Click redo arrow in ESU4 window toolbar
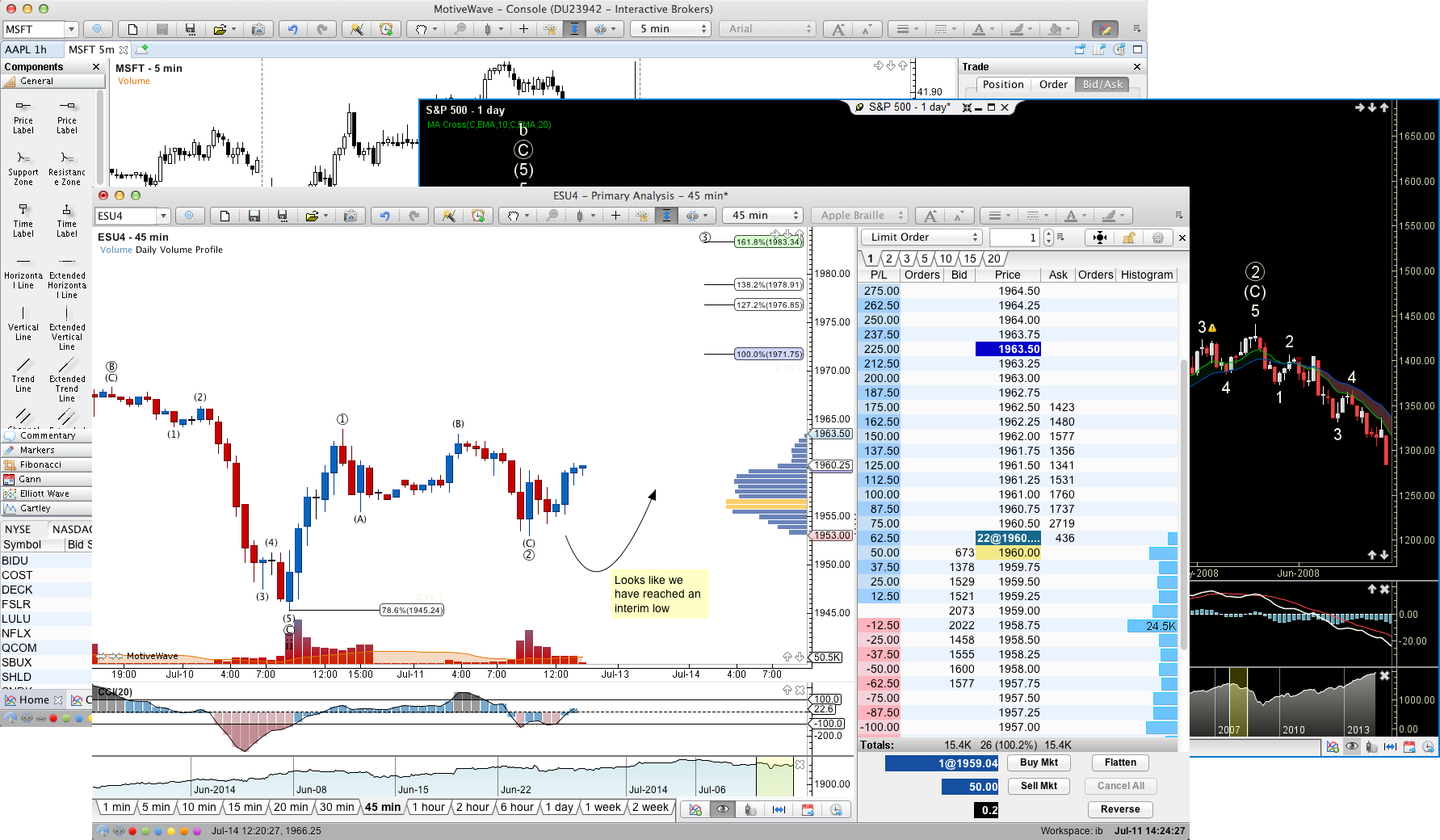This screenshot has height=840, width=1440. [x=414, y=216]
